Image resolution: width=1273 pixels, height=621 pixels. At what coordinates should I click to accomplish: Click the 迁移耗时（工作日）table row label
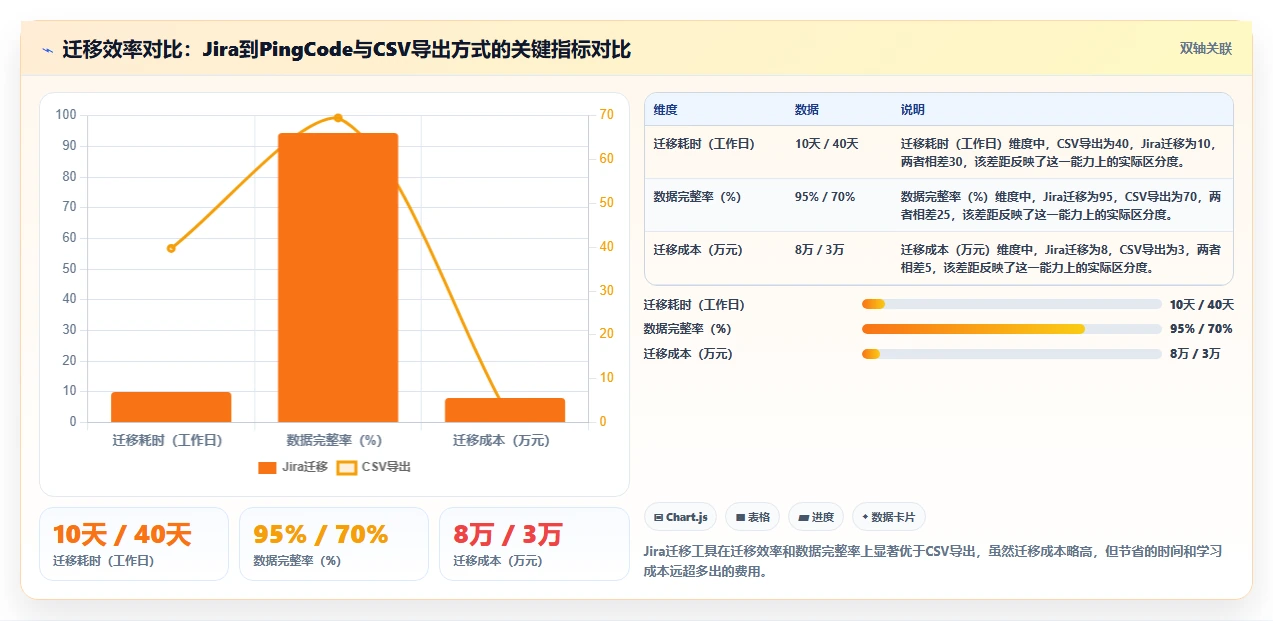click(704, 143)
